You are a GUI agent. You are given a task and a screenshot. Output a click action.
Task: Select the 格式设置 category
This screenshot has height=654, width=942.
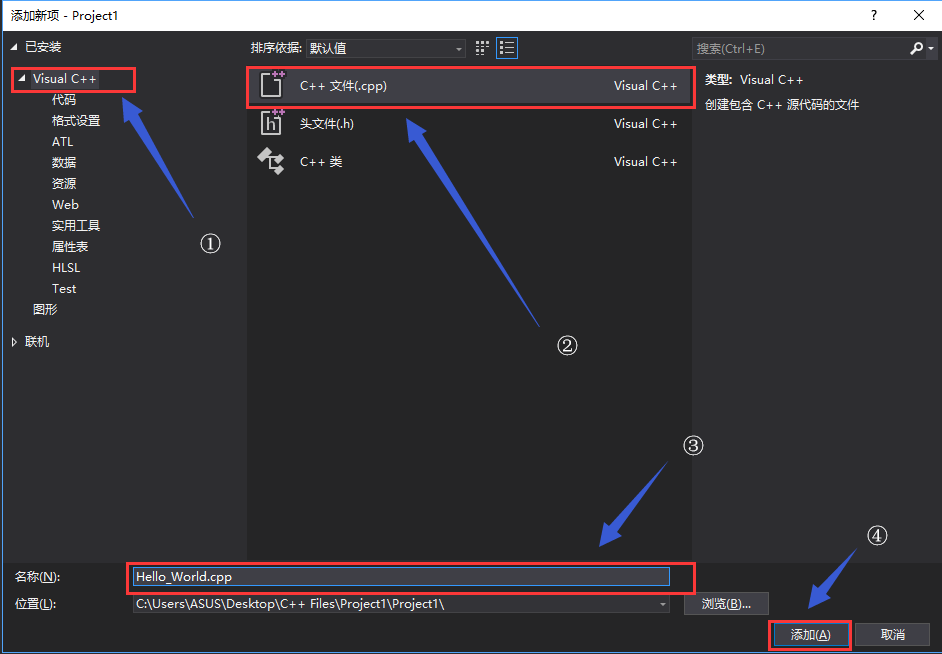[76, 121]
